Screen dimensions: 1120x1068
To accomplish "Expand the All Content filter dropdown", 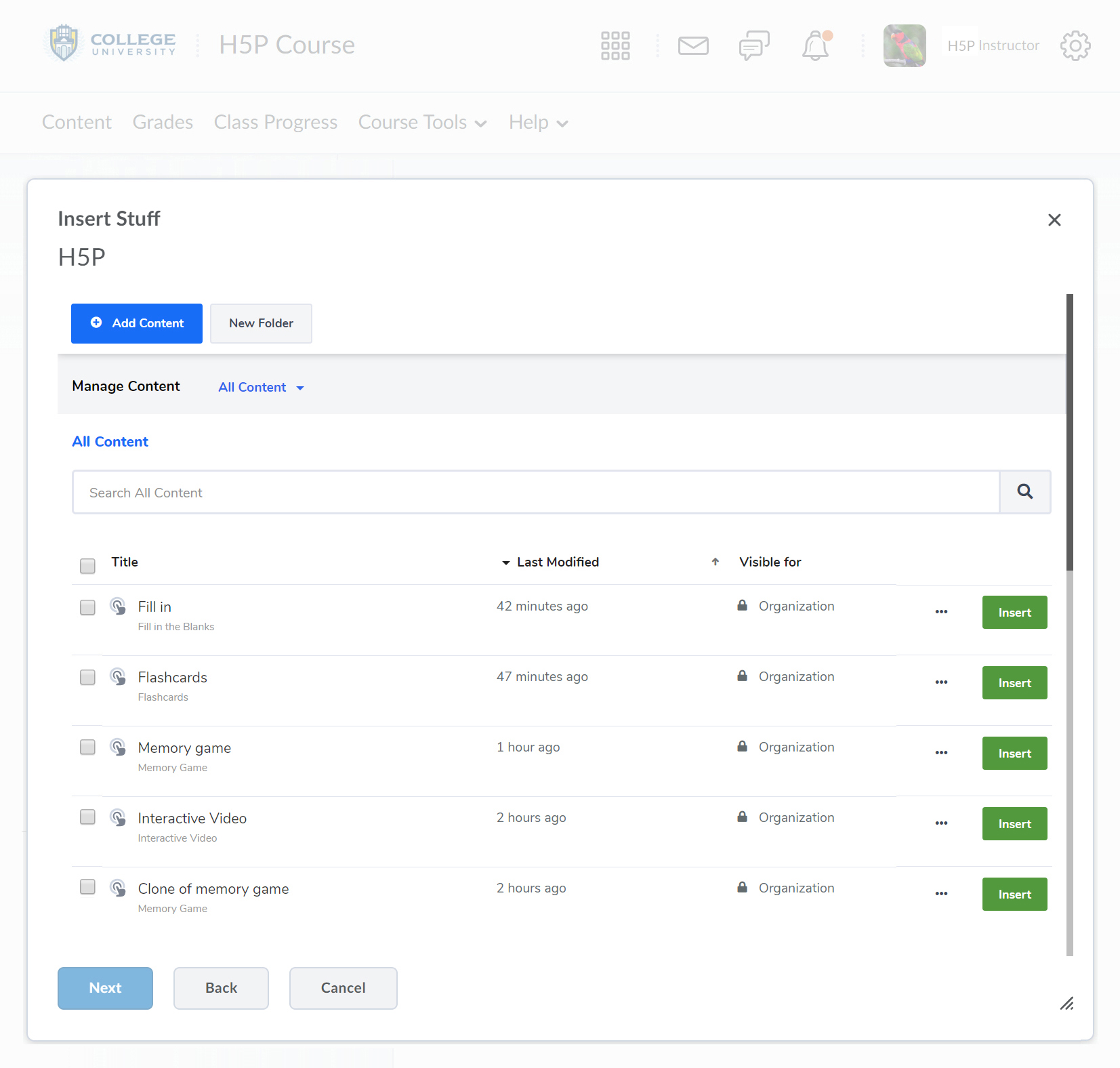I will (x=261, y=387).
